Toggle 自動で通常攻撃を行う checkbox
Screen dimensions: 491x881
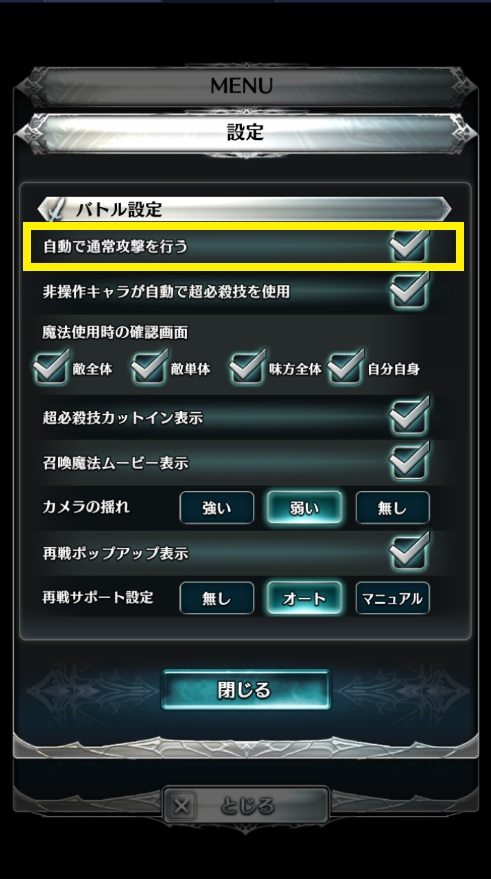[x=410, y=246]
